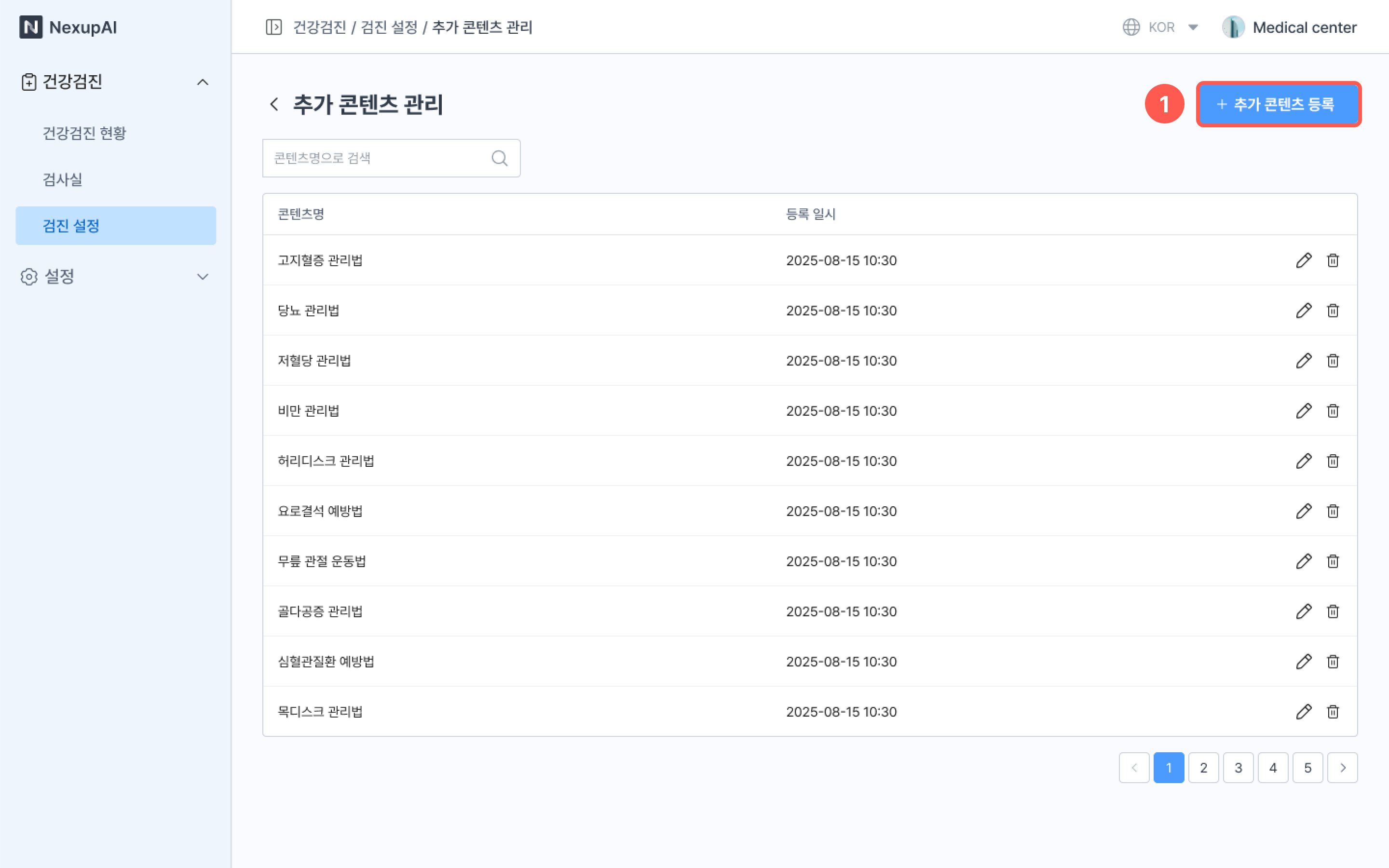Click trash icon for 허리디스크 관리법
The height and width of the screenshot is (868, 1389).
(x=1333, y=461)
